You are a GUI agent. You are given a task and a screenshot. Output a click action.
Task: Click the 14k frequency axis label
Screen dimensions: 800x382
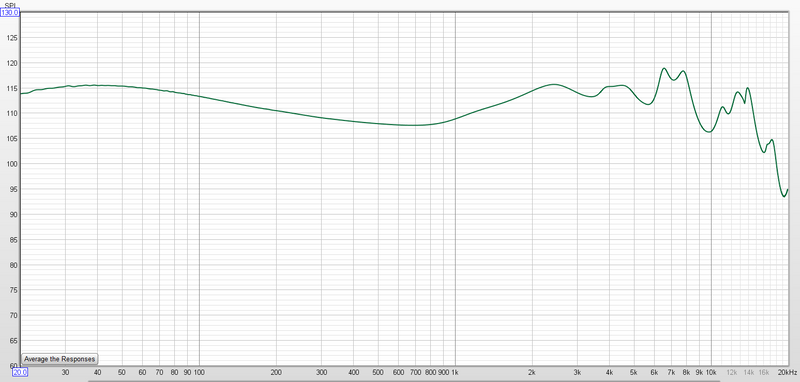(x=749, y=372)
